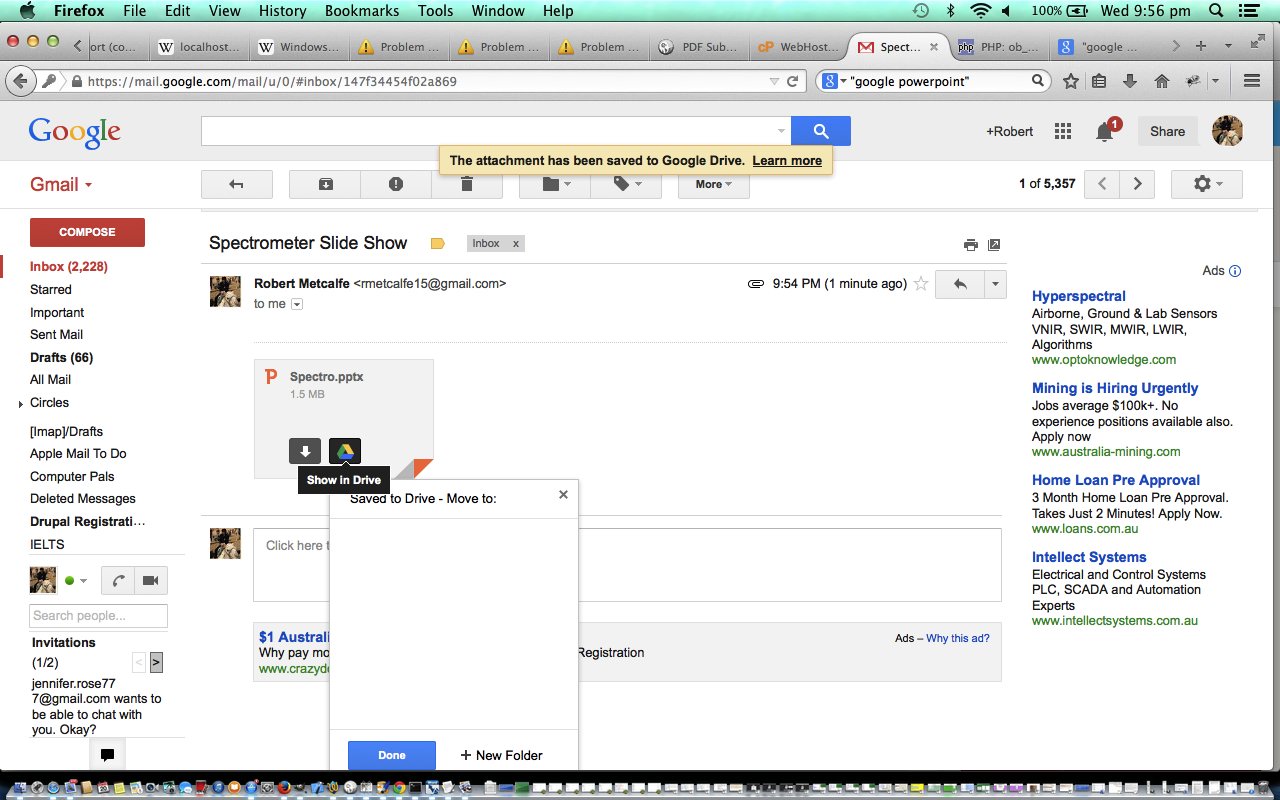
Task: Click the Spotlight search icon
Action: pos(1216,11)
